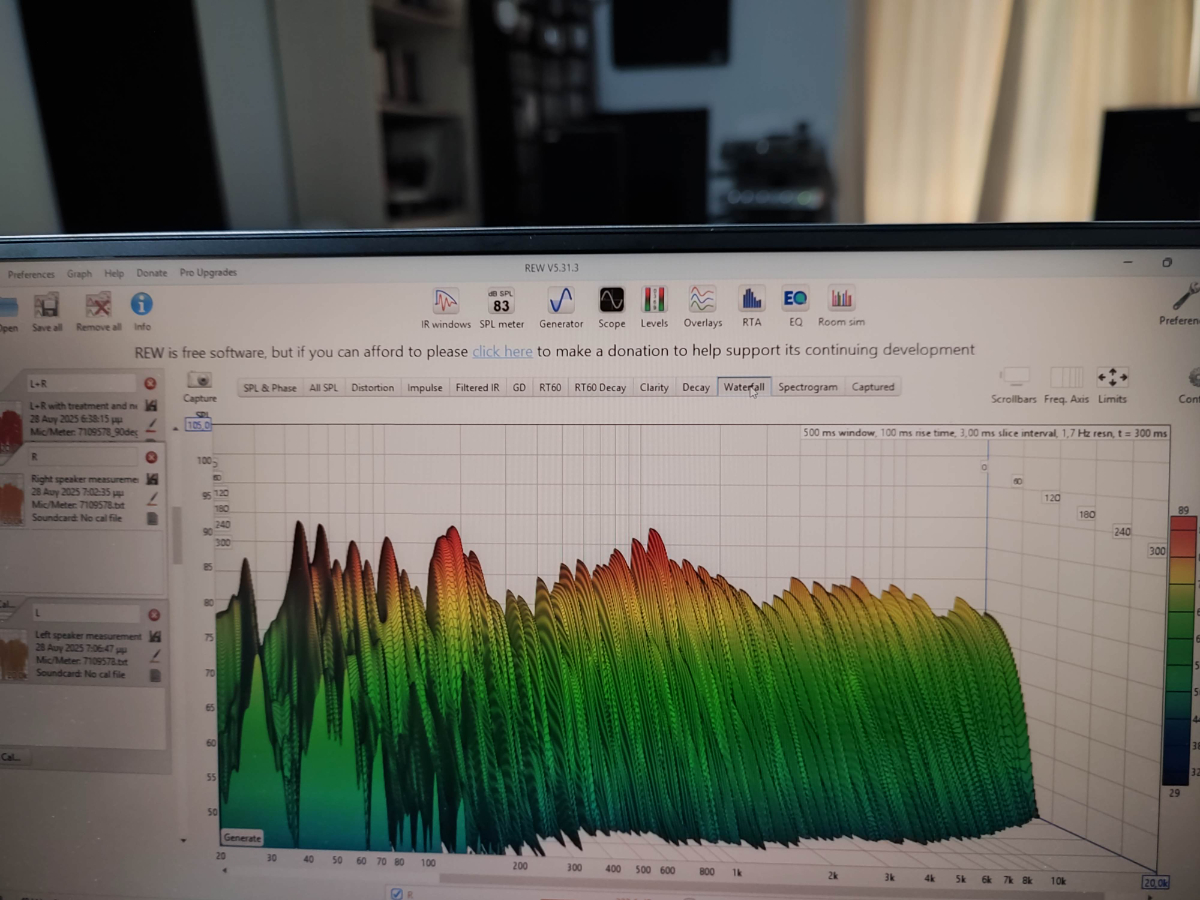Screen dimensions: 1200x900
Task: Switch to the RT60 Decay tab
Action: [x=599, y=388]
